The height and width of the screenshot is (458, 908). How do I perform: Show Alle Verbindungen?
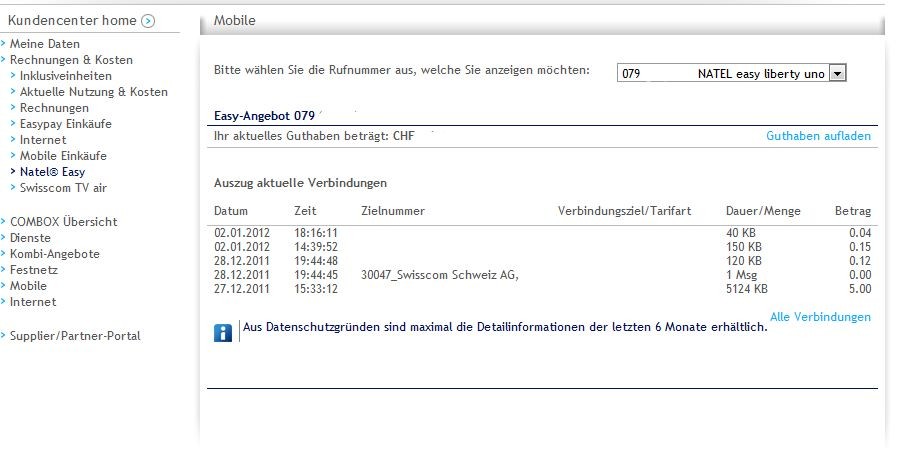click(820, 317)
